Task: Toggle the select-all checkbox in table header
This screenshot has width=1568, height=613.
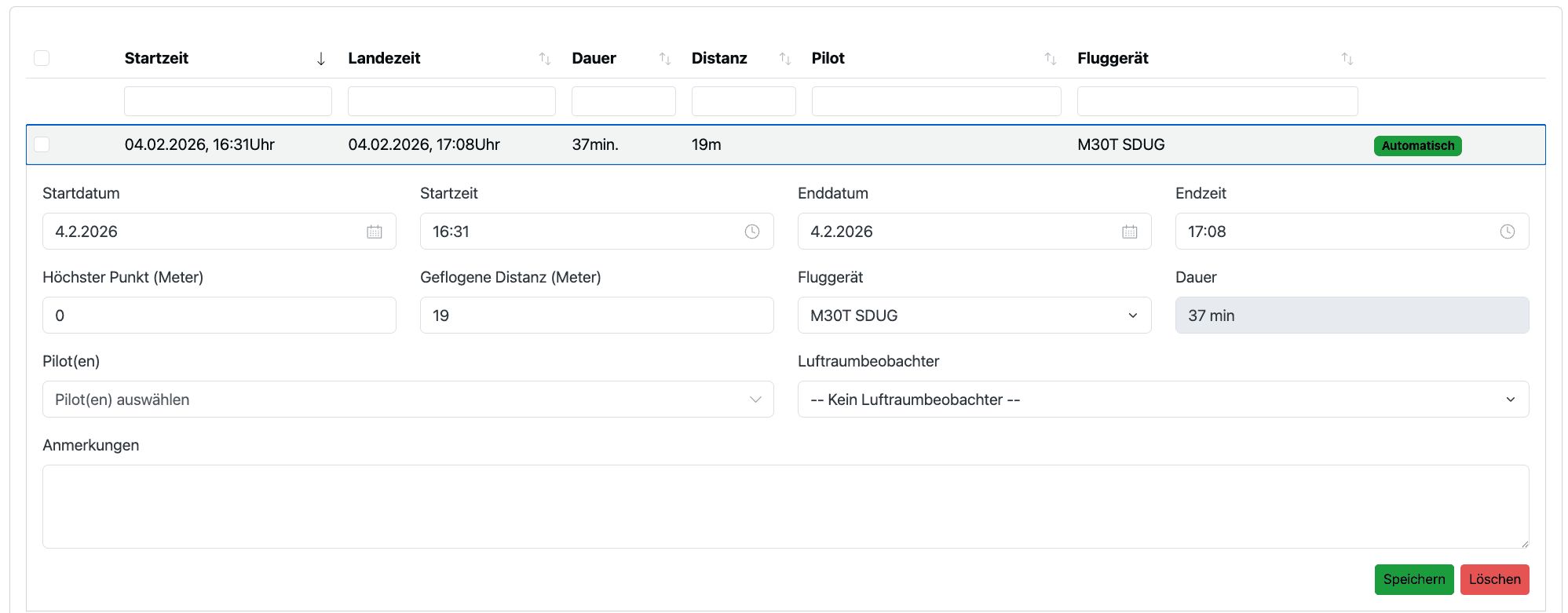Action: (x=42, y=58)
